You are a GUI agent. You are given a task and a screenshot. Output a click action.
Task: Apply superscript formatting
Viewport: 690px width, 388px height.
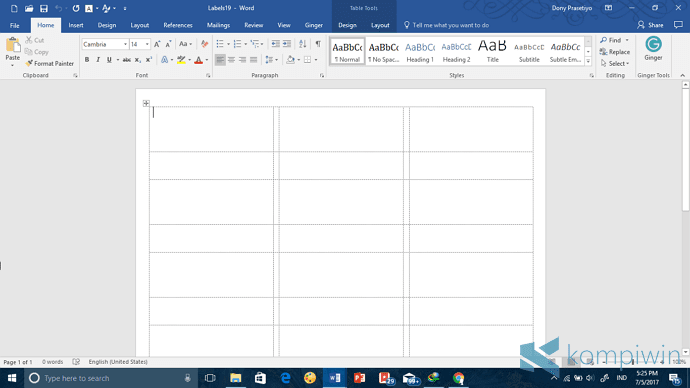149,60
